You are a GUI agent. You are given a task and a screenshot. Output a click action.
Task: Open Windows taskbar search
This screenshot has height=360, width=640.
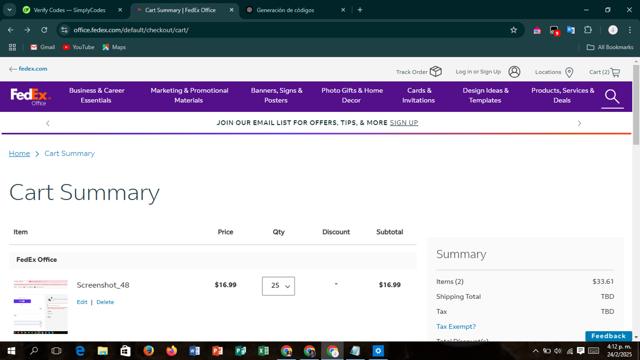click(34, 351)
